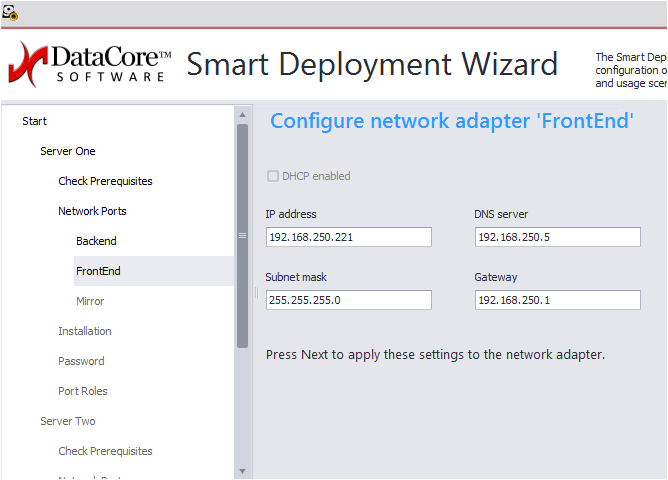The width and height of the screenshot is (668, 480).
Task: Click the sidebar scroll down arrow
Action: tap(242, 471)
